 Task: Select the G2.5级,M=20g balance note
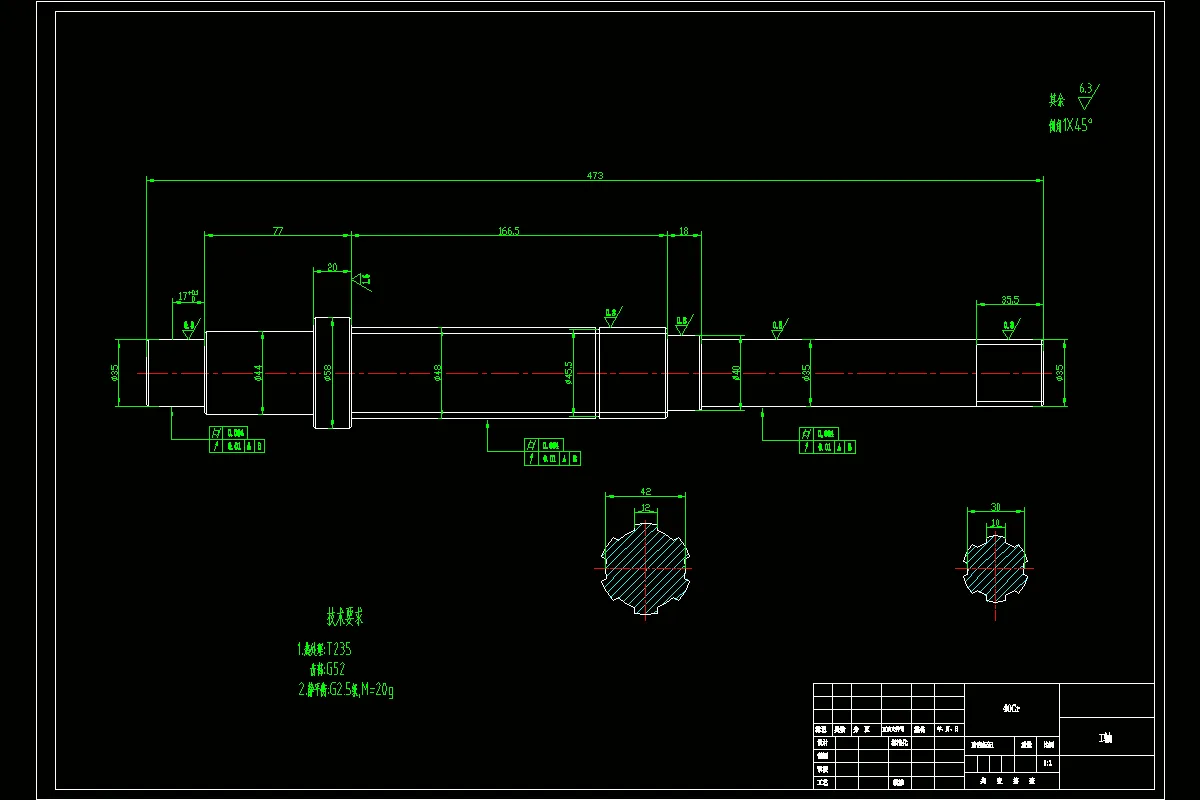coord(345,690)
